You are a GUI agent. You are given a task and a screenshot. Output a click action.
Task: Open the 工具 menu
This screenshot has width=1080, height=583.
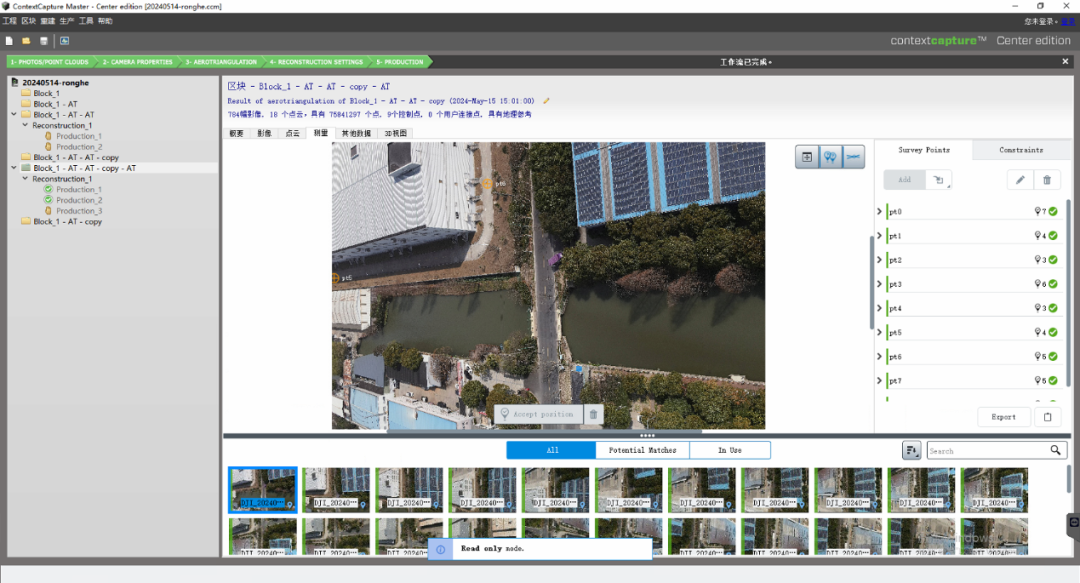click(x=85, y=21)
